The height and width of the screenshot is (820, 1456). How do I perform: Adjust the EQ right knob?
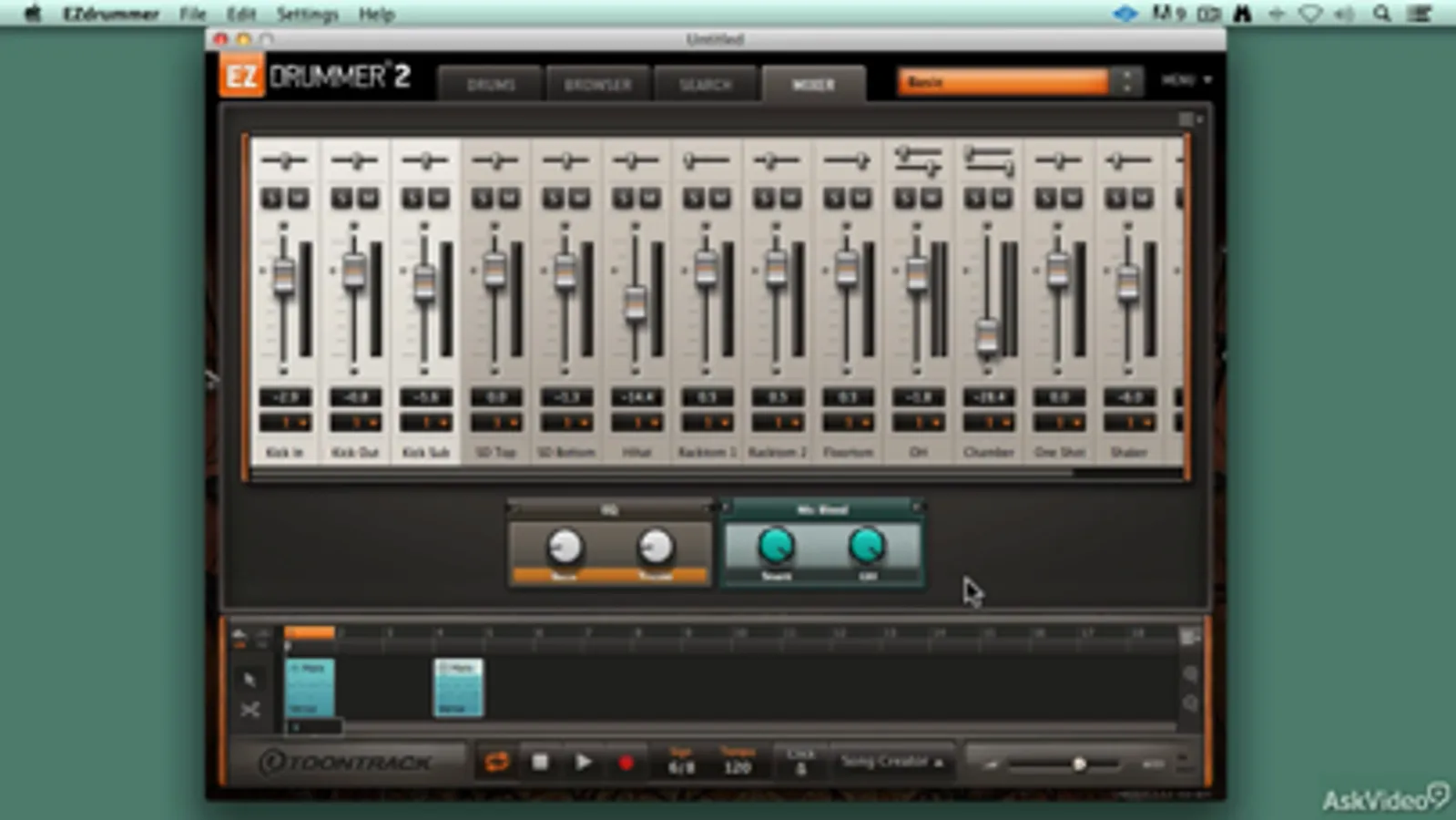point(656,547)
